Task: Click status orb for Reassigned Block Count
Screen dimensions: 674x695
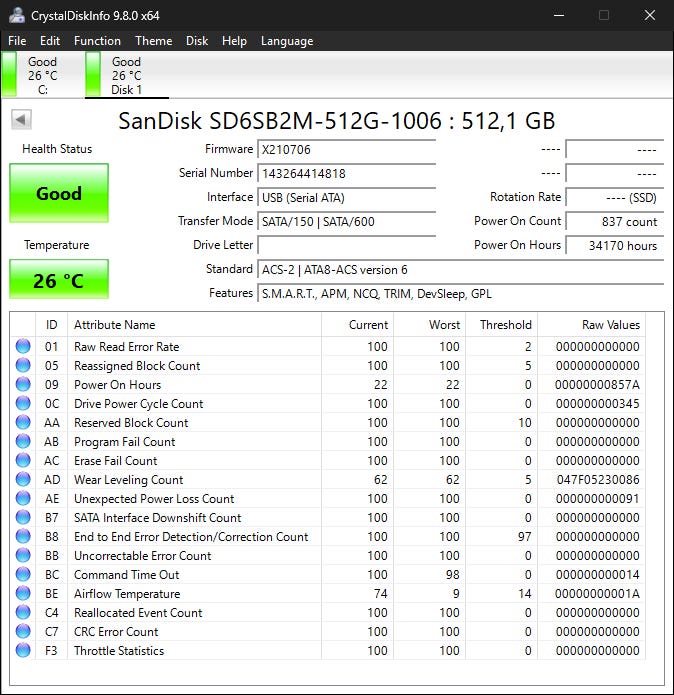Action: [x=23, y=365]
